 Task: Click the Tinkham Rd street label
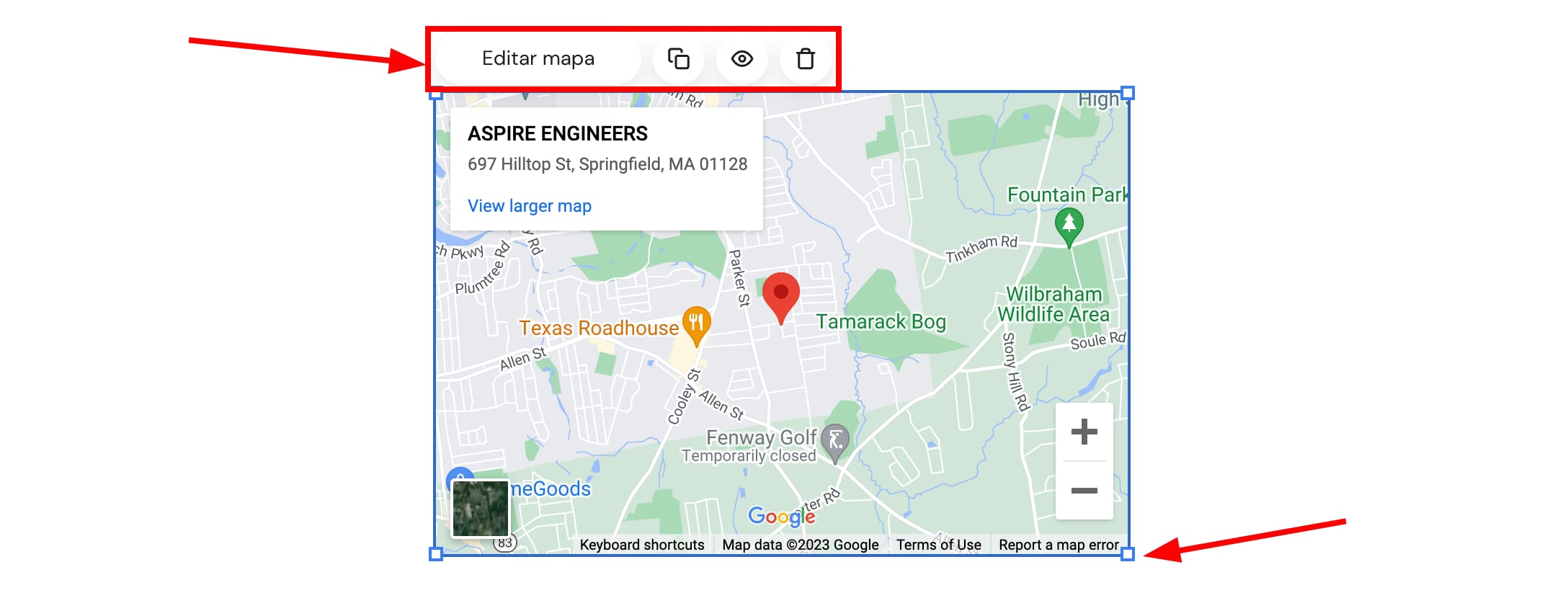coord(981,249)
